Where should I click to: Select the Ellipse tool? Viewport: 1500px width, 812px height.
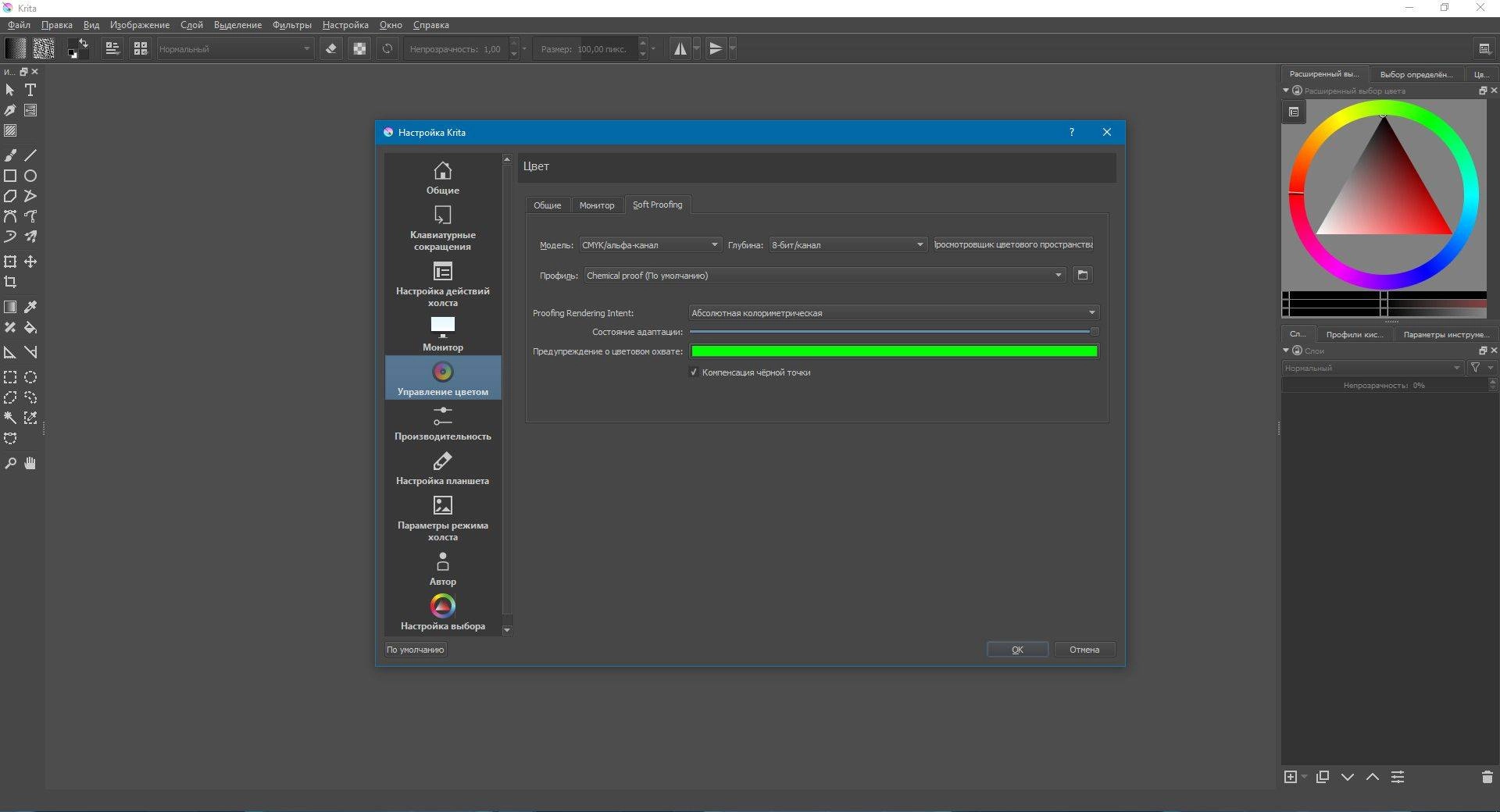point(30,176)
